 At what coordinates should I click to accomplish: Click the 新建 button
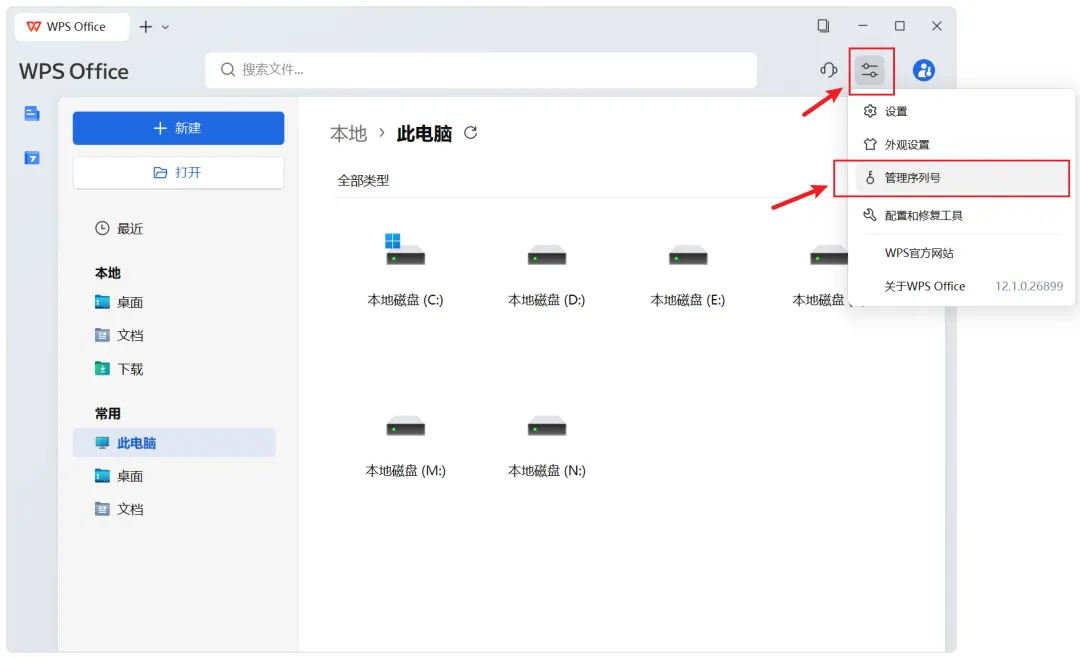pos(178,128)
